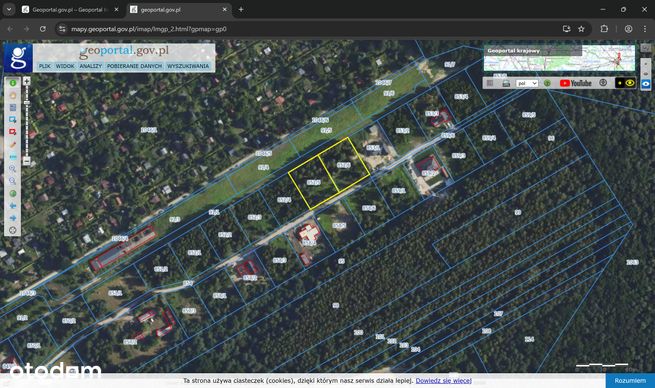Open the ANALIZY menu

91,66
